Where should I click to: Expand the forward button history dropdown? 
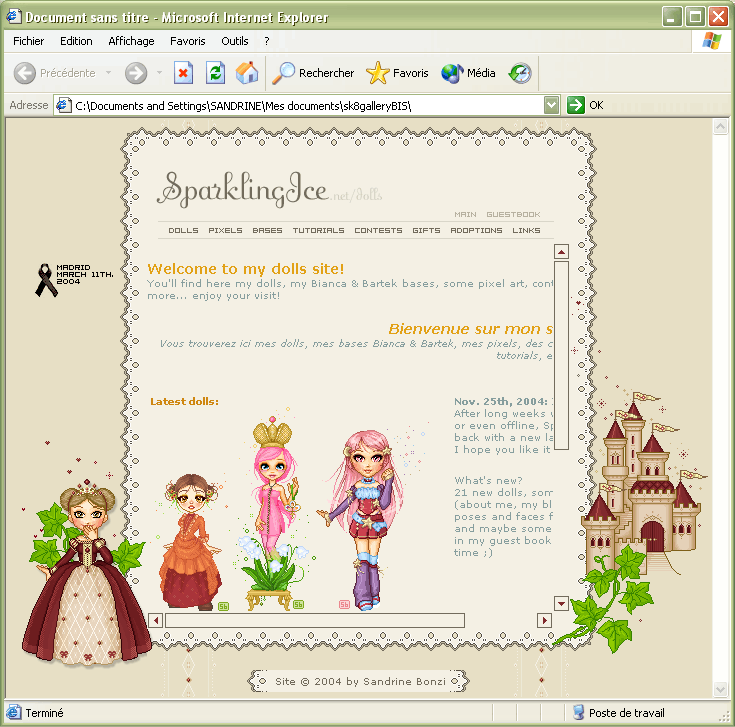(159, 73)
